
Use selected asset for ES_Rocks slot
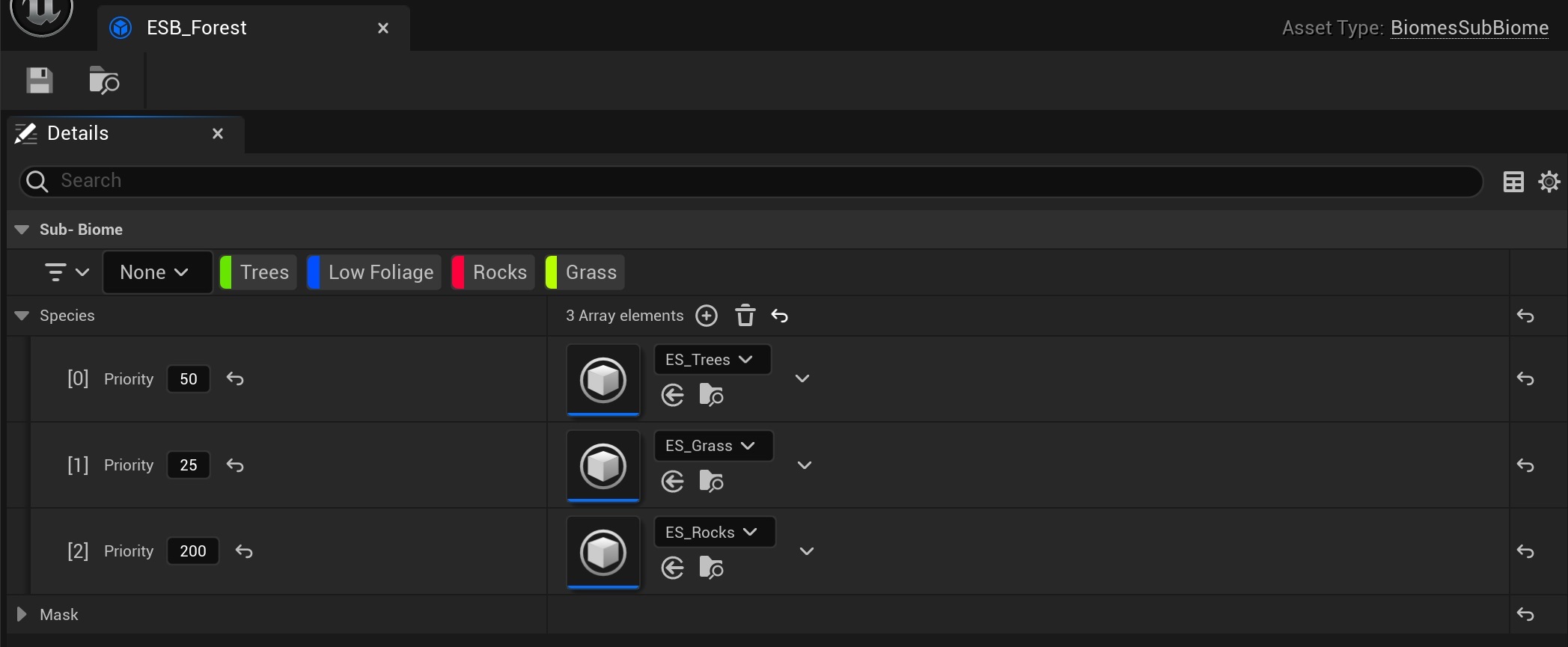[673, 568]
